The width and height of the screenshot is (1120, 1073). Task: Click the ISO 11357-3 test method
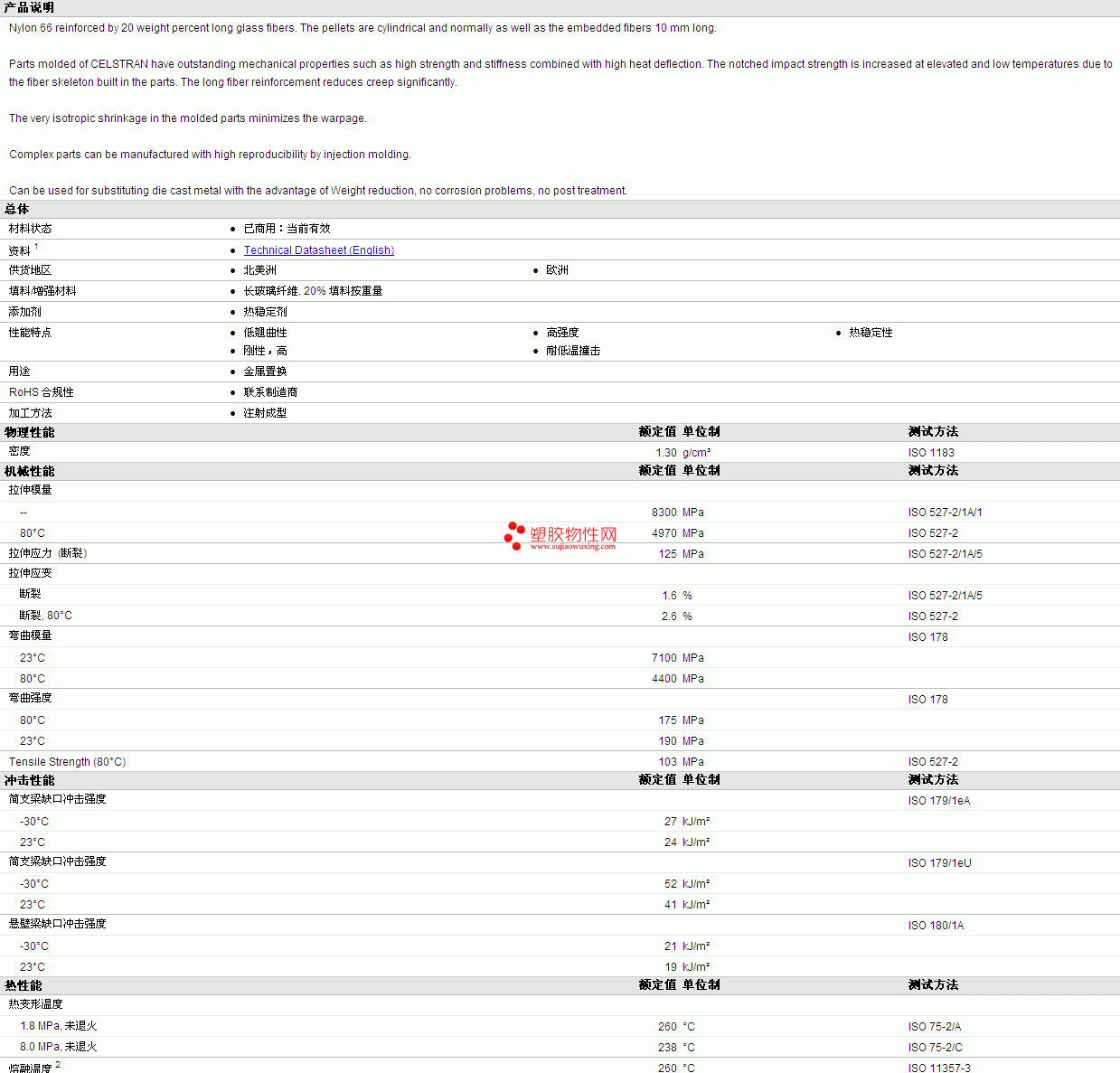click(x=940, y=1068)
